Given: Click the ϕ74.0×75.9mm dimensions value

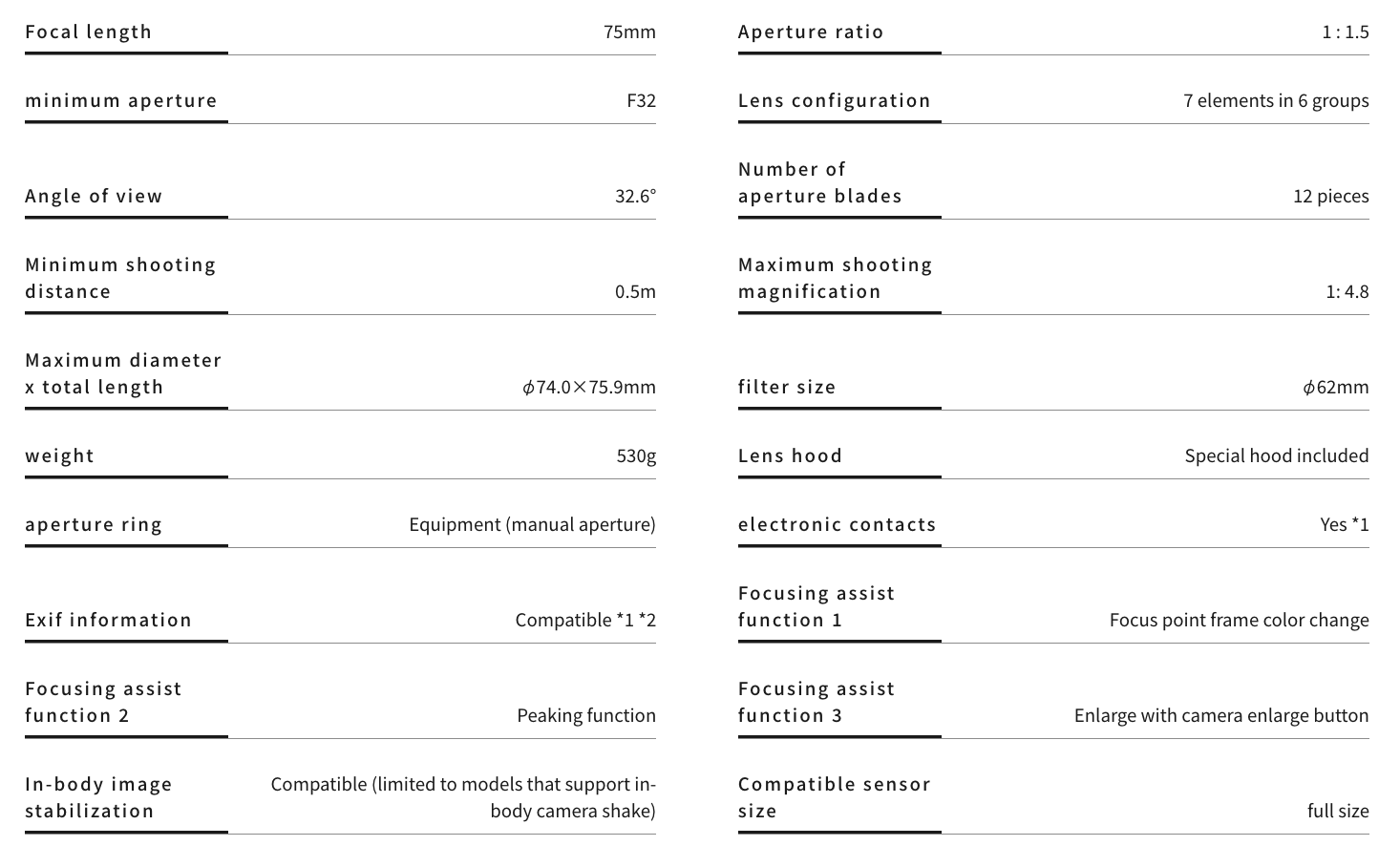Looking at the screenshot, I should (x=588, y=387).
